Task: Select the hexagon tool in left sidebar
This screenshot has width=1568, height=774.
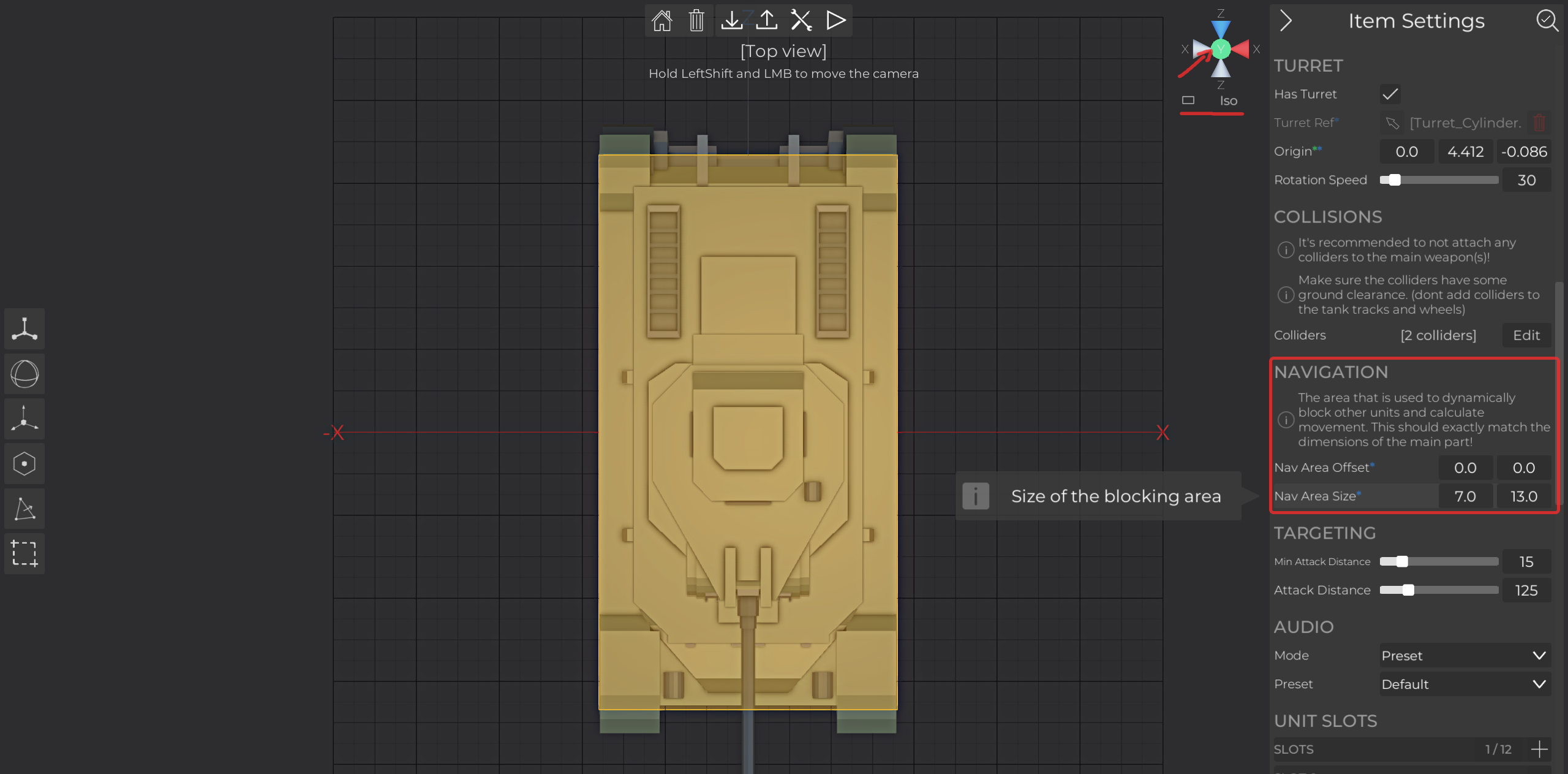Action: pyautogui.click(x=24, y=464)
